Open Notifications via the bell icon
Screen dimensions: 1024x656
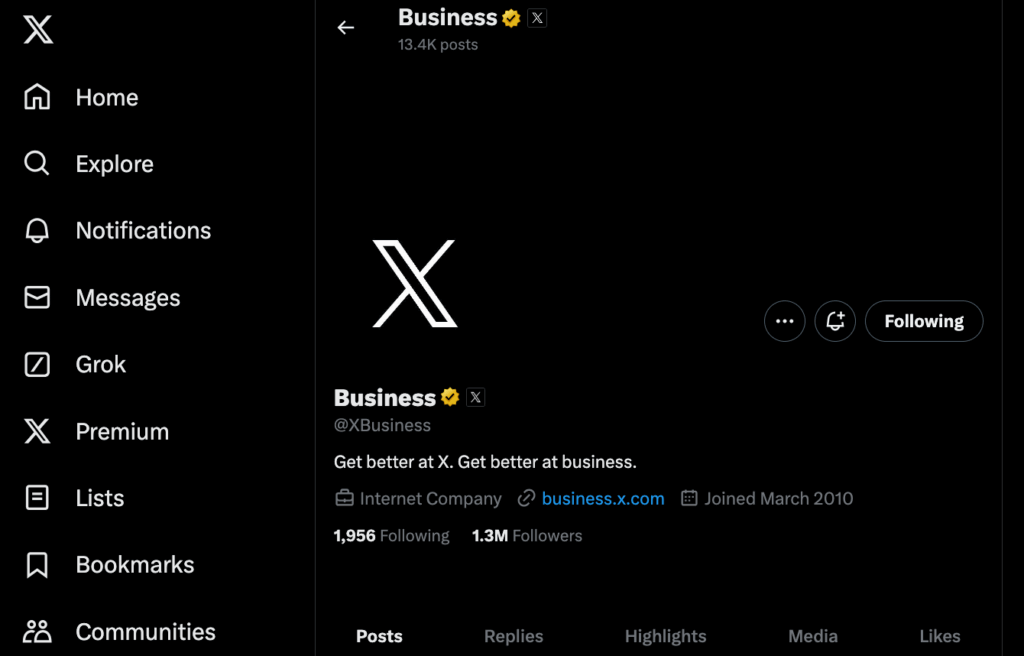point(37,230)
